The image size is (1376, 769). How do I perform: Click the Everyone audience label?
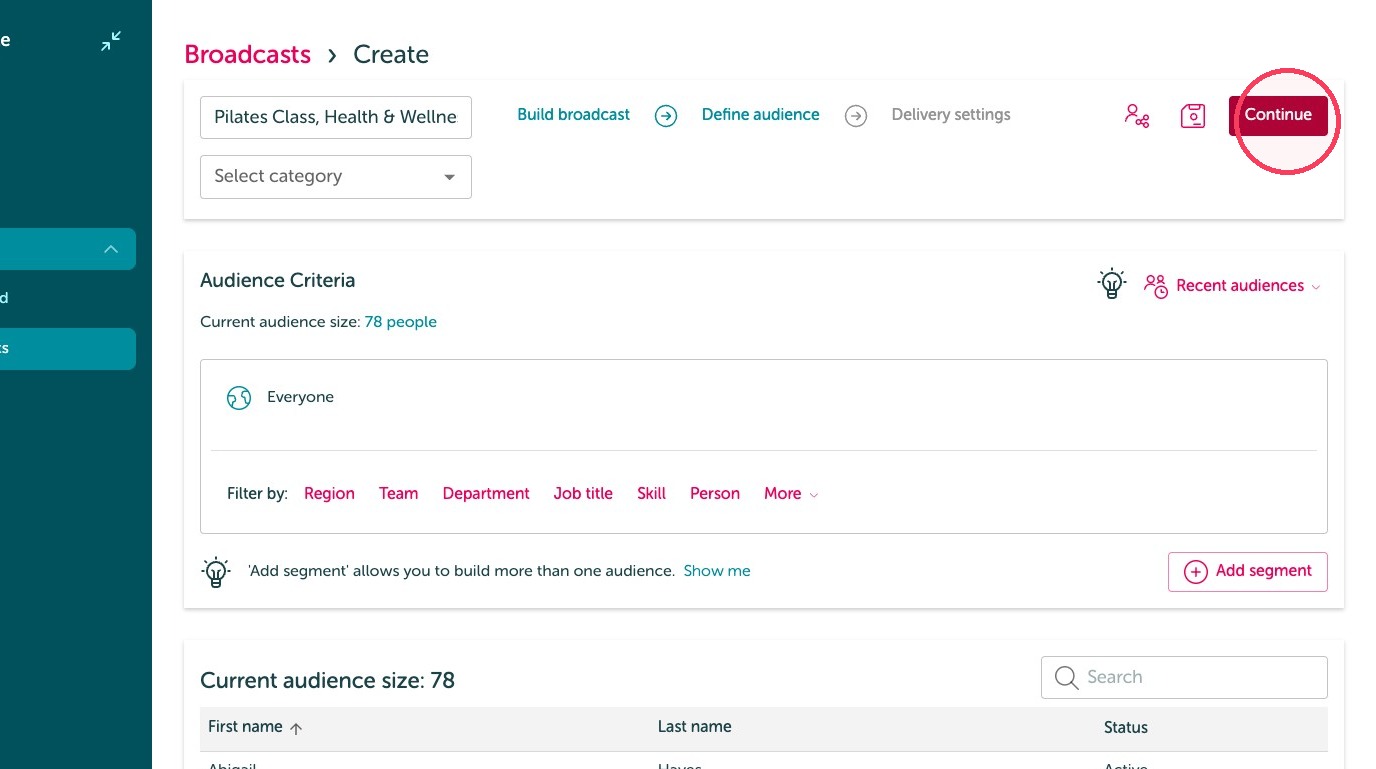(300, 397)
